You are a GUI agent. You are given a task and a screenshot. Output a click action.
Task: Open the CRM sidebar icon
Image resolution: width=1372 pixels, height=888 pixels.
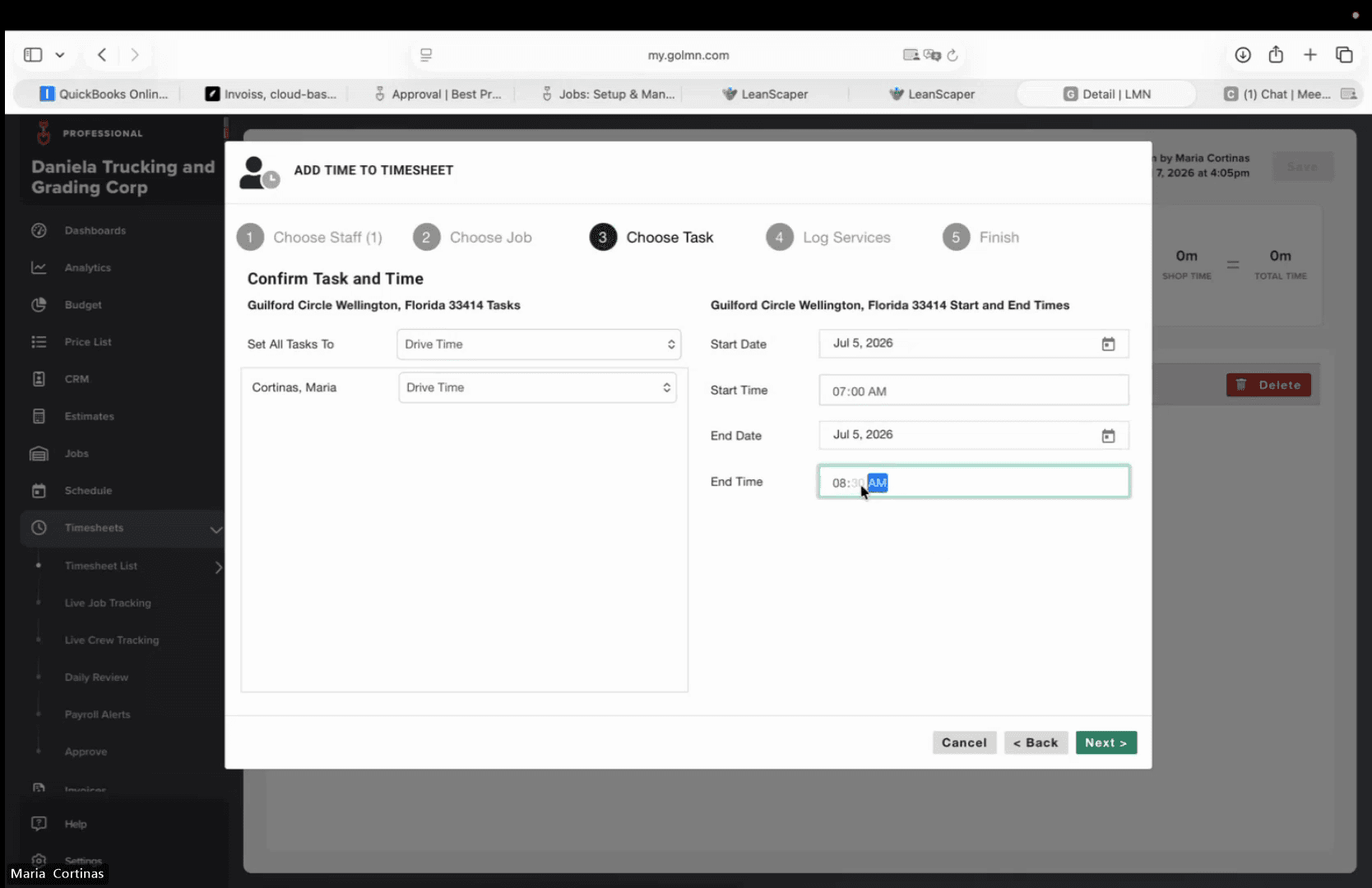pyautogui.click(x=39, y=379)
